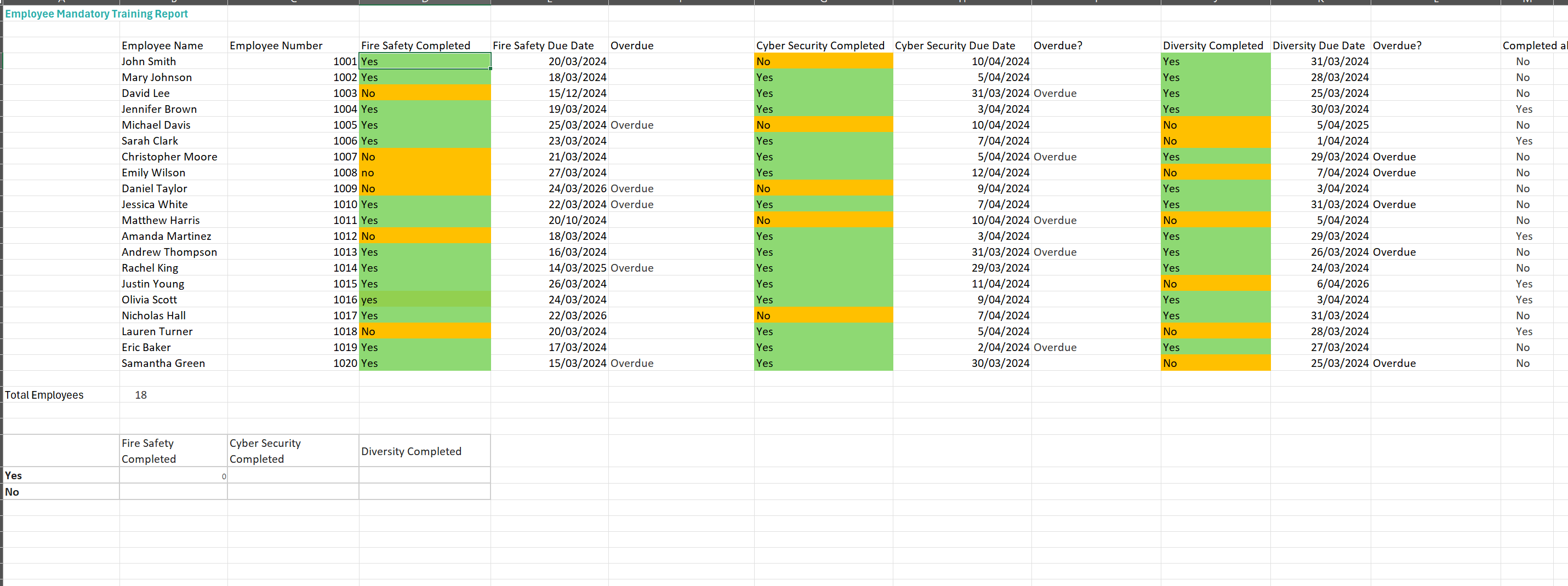
Task: Click Olivia Scott's lowercase 'yes' Fire Safety cell
Action: pos(424,300)
